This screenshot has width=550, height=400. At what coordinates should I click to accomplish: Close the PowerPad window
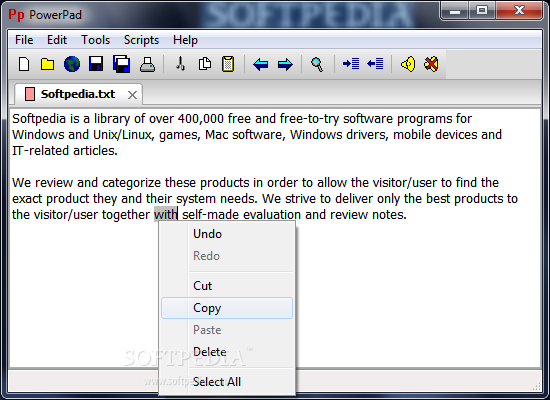pyautogui.click(x=519, y=11)
